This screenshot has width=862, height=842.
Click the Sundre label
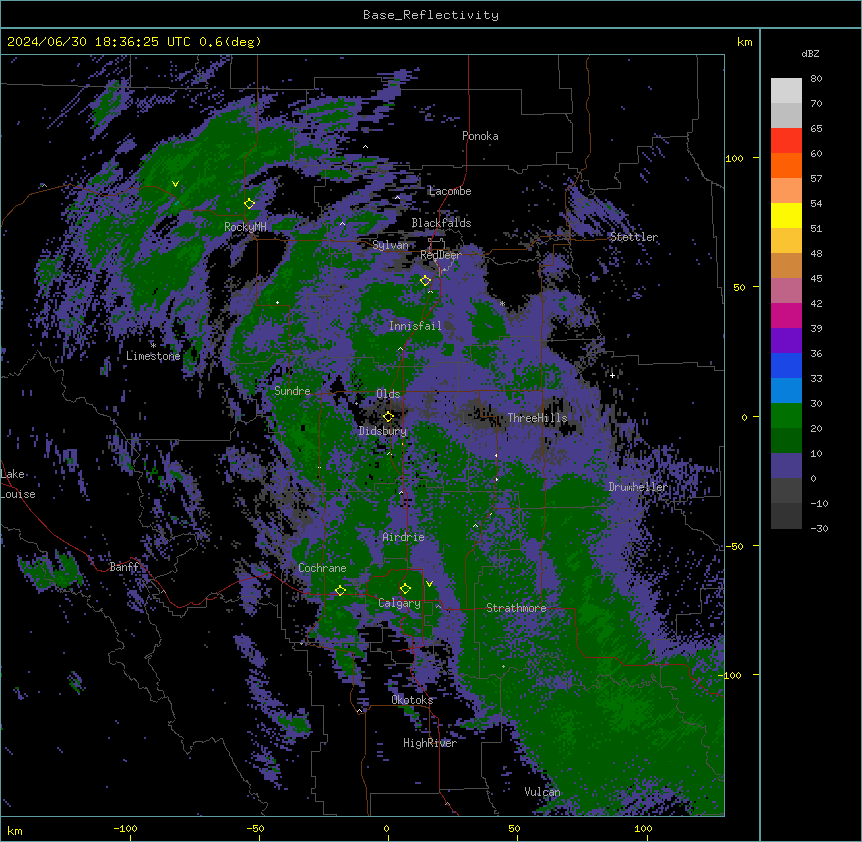292,391
